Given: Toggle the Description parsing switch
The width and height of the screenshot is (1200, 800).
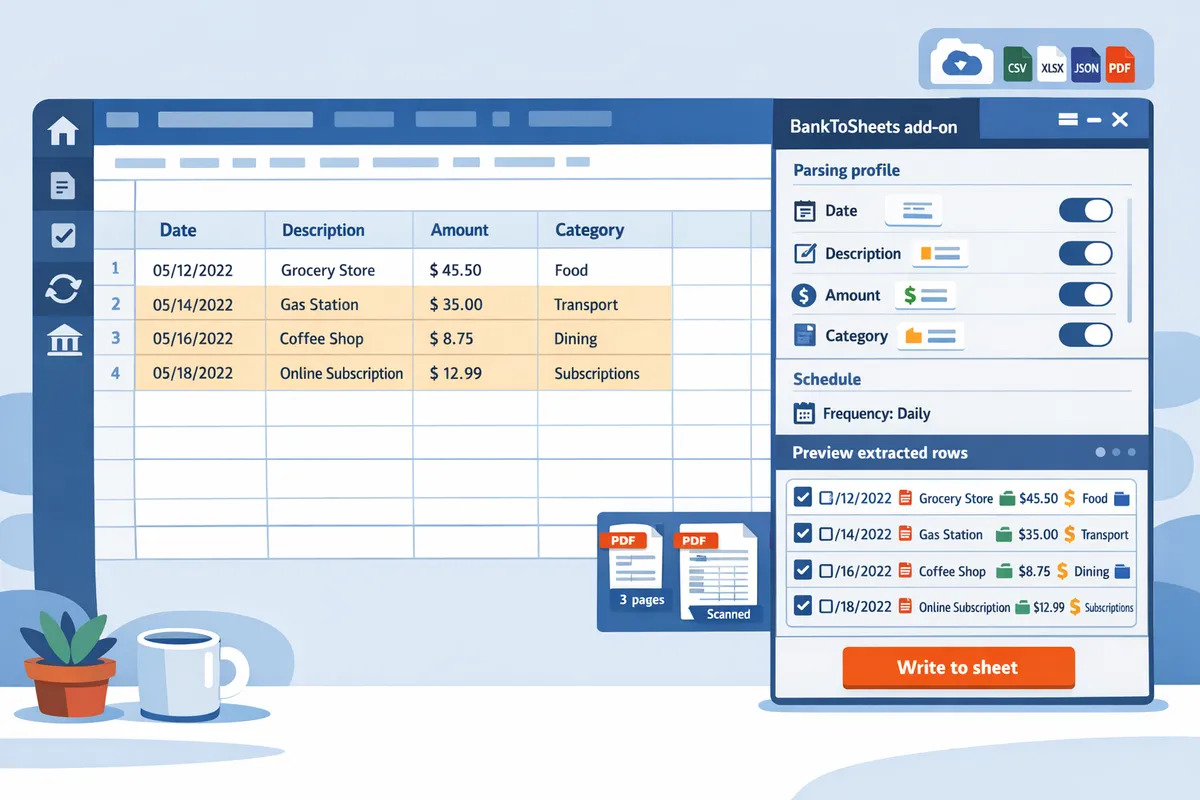Looking at the screenshot, I should [1085, 252].
